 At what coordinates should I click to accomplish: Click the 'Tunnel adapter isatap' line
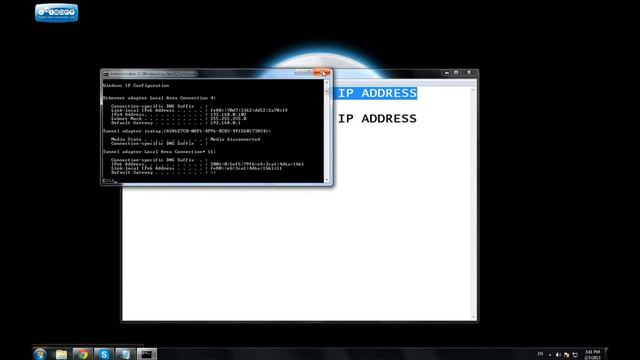pos(187,131)
